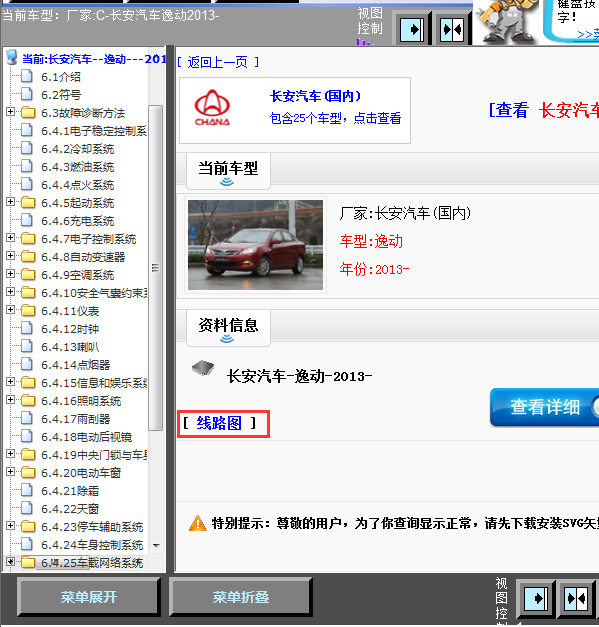Click folder icon beside 6.4.5起动系统
The width and height of the screenshot is (599, 627).
point(28,202)
